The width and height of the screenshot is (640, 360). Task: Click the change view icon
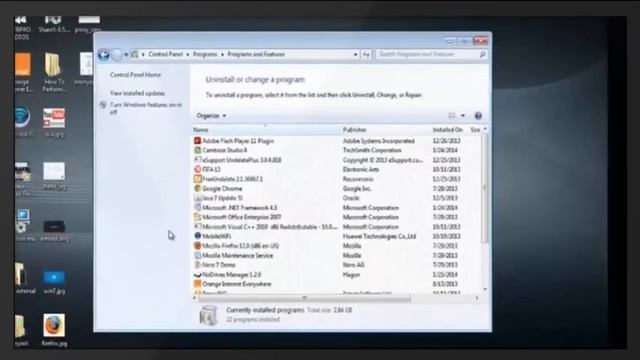point(452,116)
